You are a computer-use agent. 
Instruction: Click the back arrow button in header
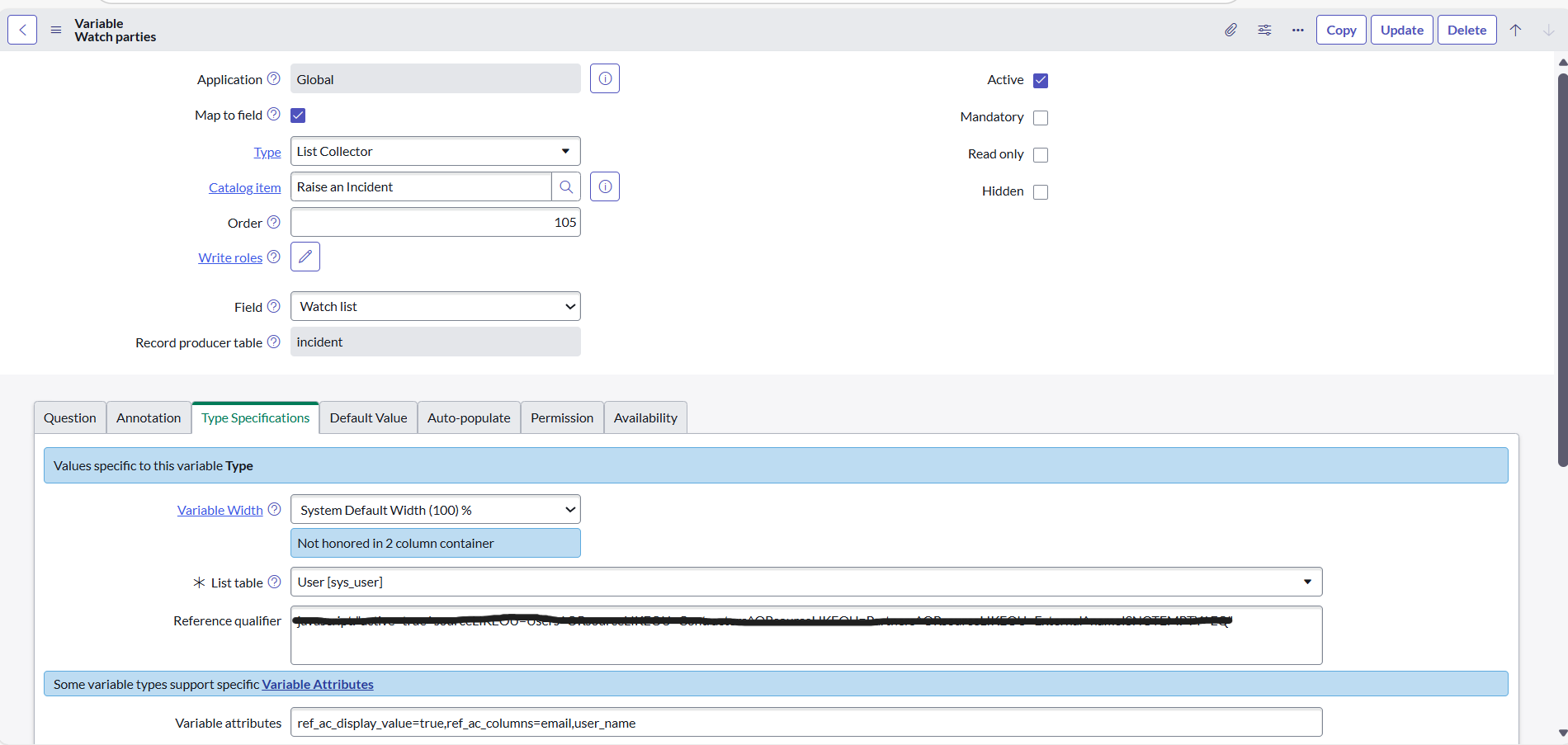point(22,30)
